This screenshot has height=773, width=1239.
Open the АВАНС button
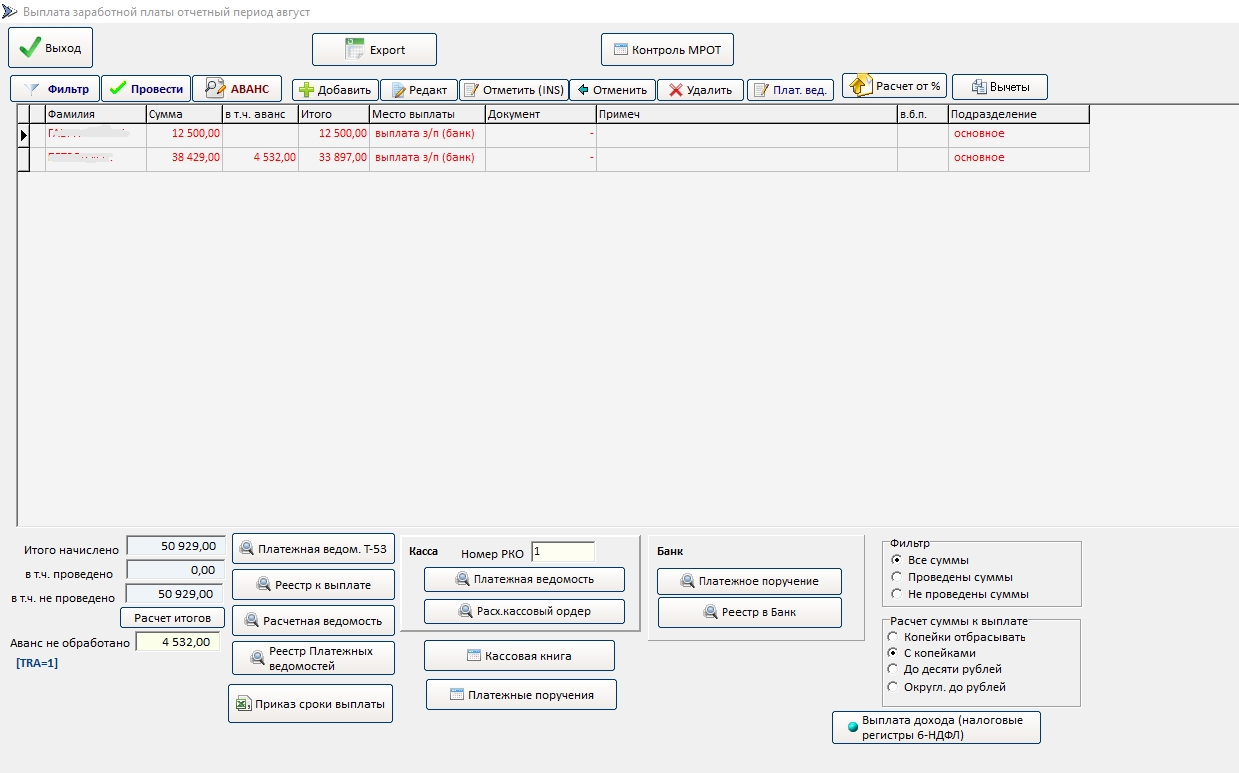tap(237, 89)
